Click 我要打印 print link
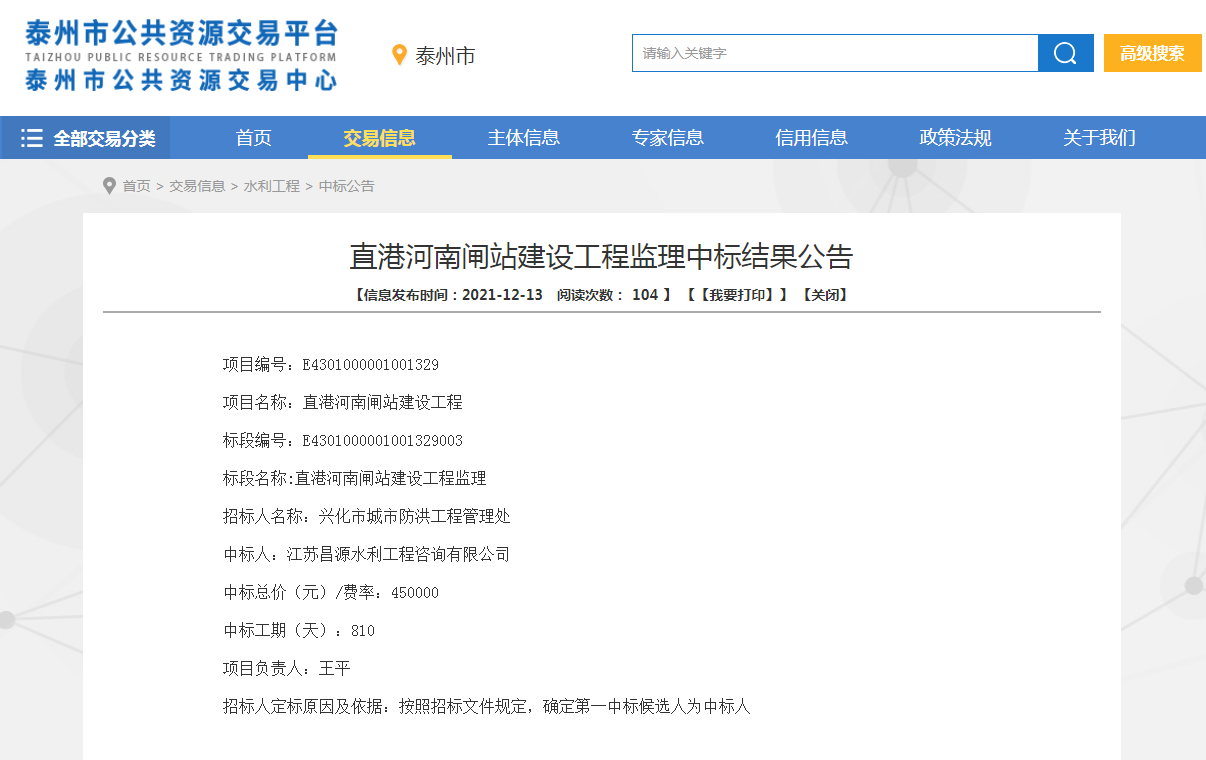This screenshot has height=760, width=1206. tap(737, 295)
